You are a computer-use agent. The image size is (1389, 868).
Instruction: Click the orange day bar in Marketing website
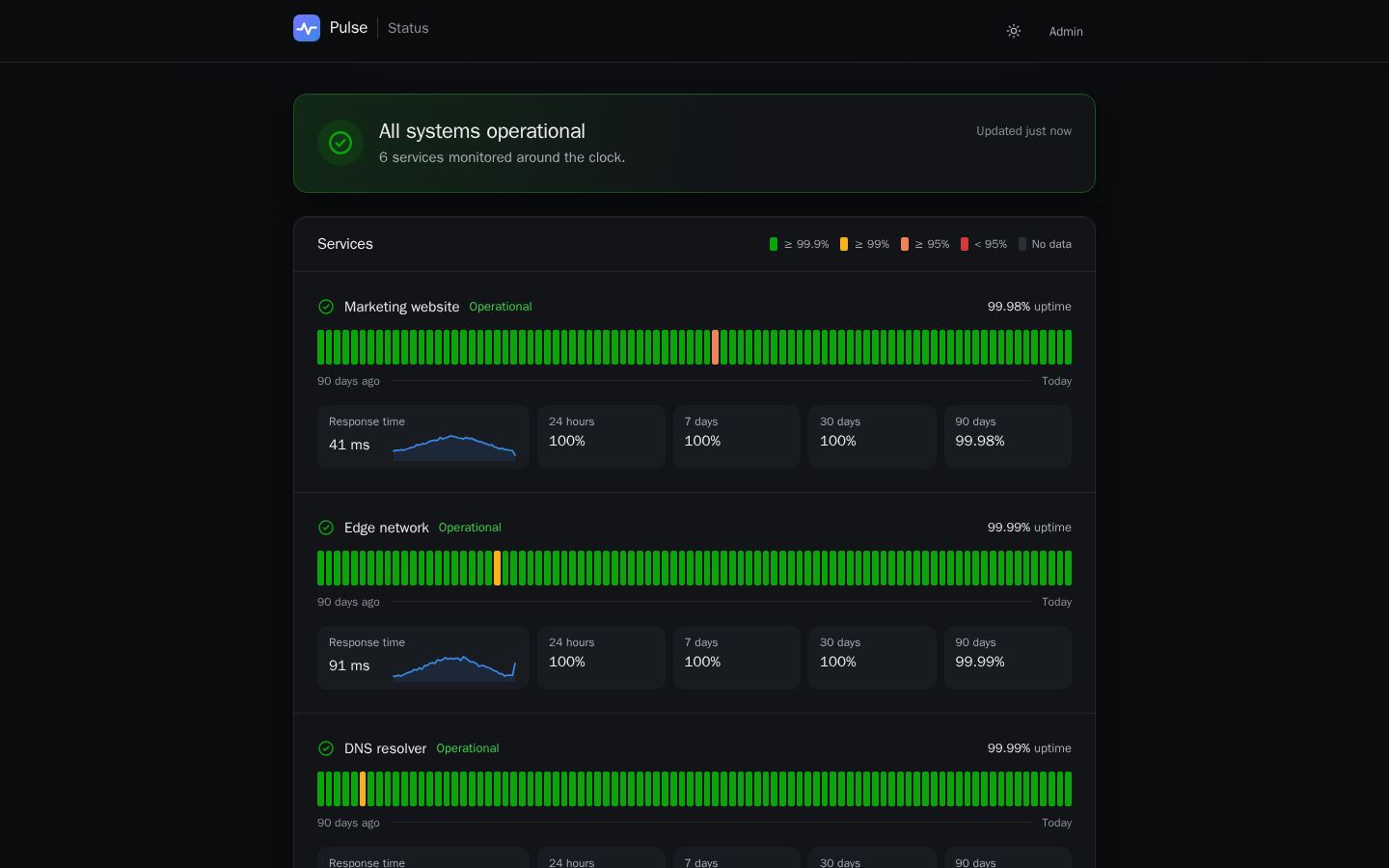coord(716,347)
